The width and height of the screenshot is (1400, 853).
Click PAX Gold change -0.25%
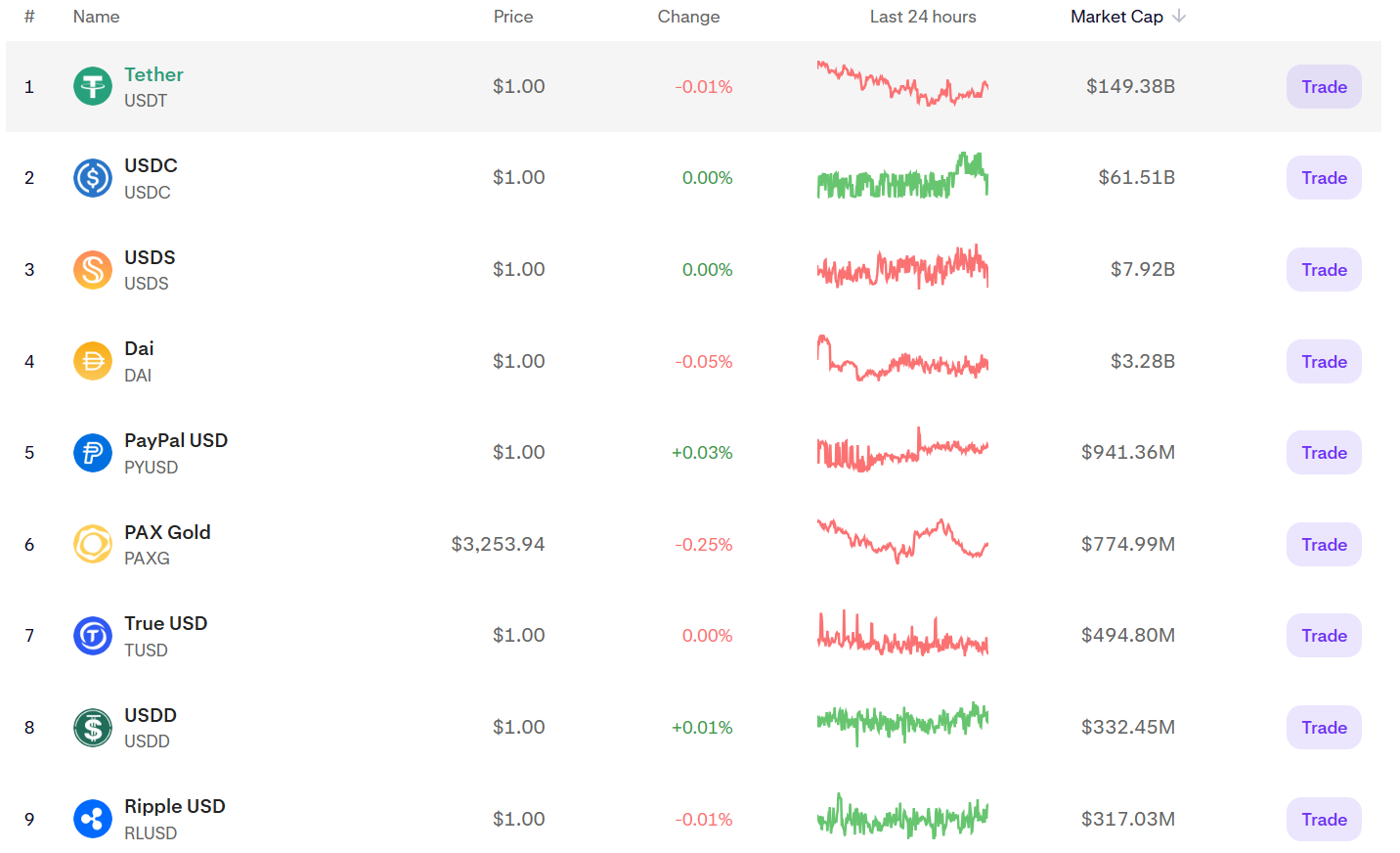[703, 545]
